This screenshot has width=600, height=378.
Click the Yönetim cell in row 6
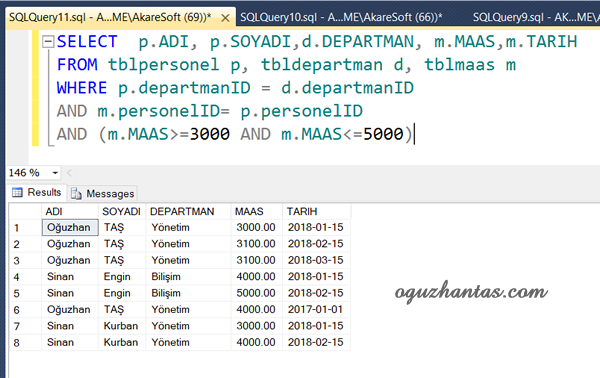tap(188, 310)
